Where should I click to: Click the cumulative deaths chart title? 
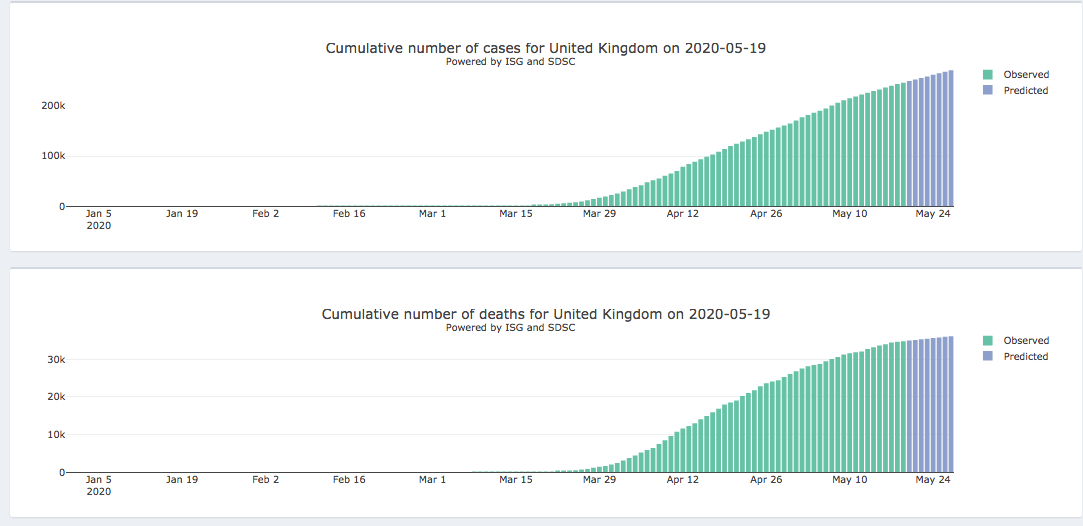545,314
